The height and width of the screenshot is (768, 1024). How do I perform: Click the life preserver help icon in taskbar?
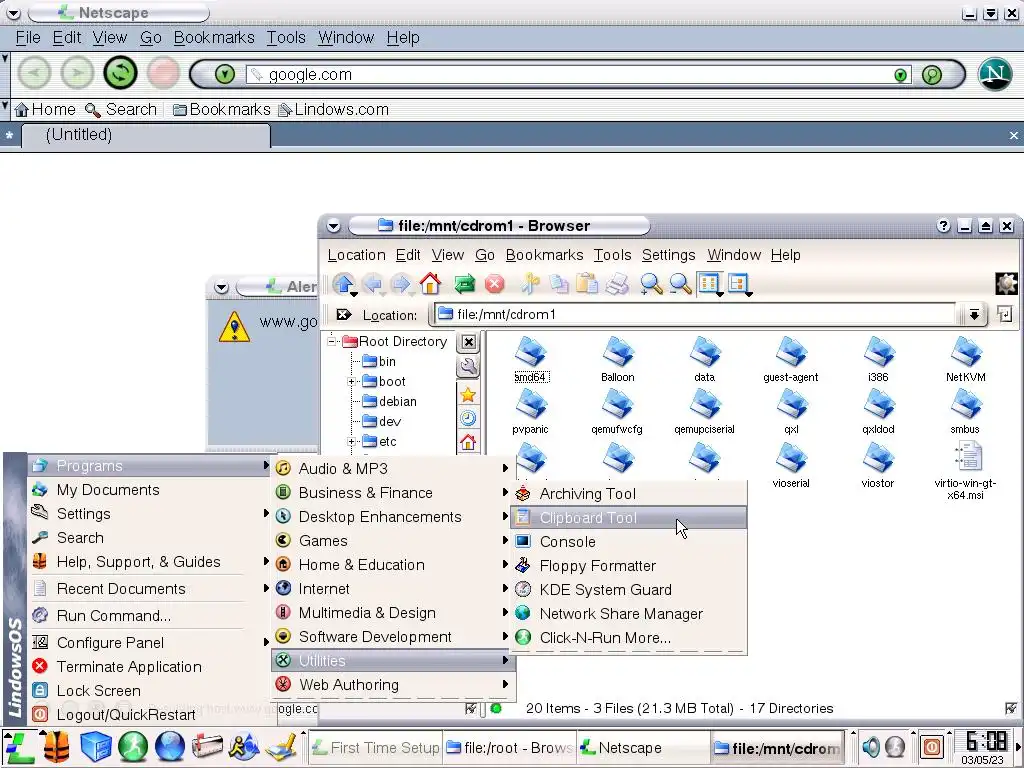tap(57, 746)
